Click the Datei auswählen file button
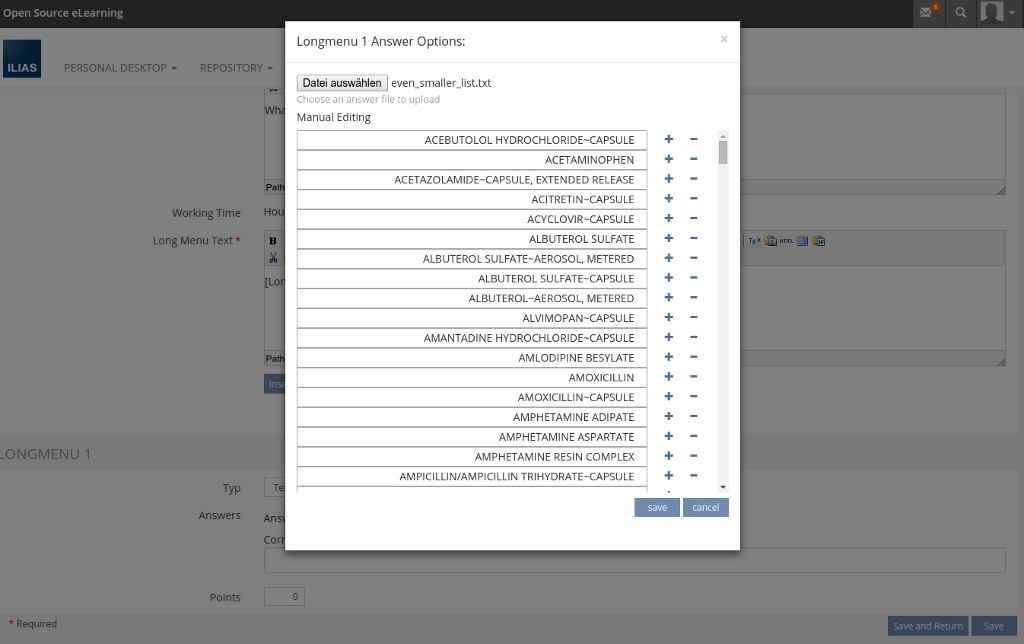This screenshot has width=1024, height=644. point(342,83)
